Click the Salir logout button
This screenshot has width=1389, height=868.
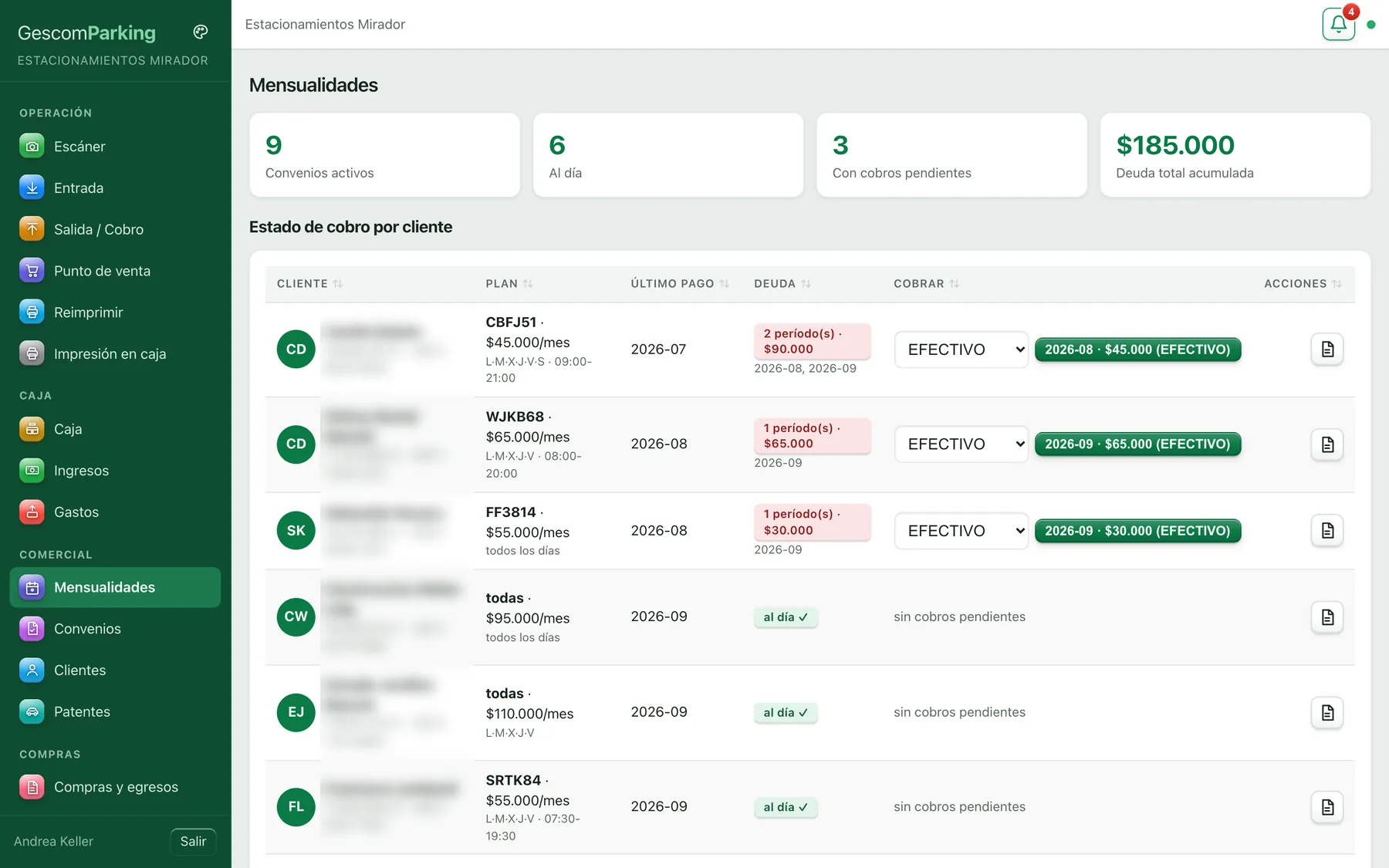[x=193, y=841]
